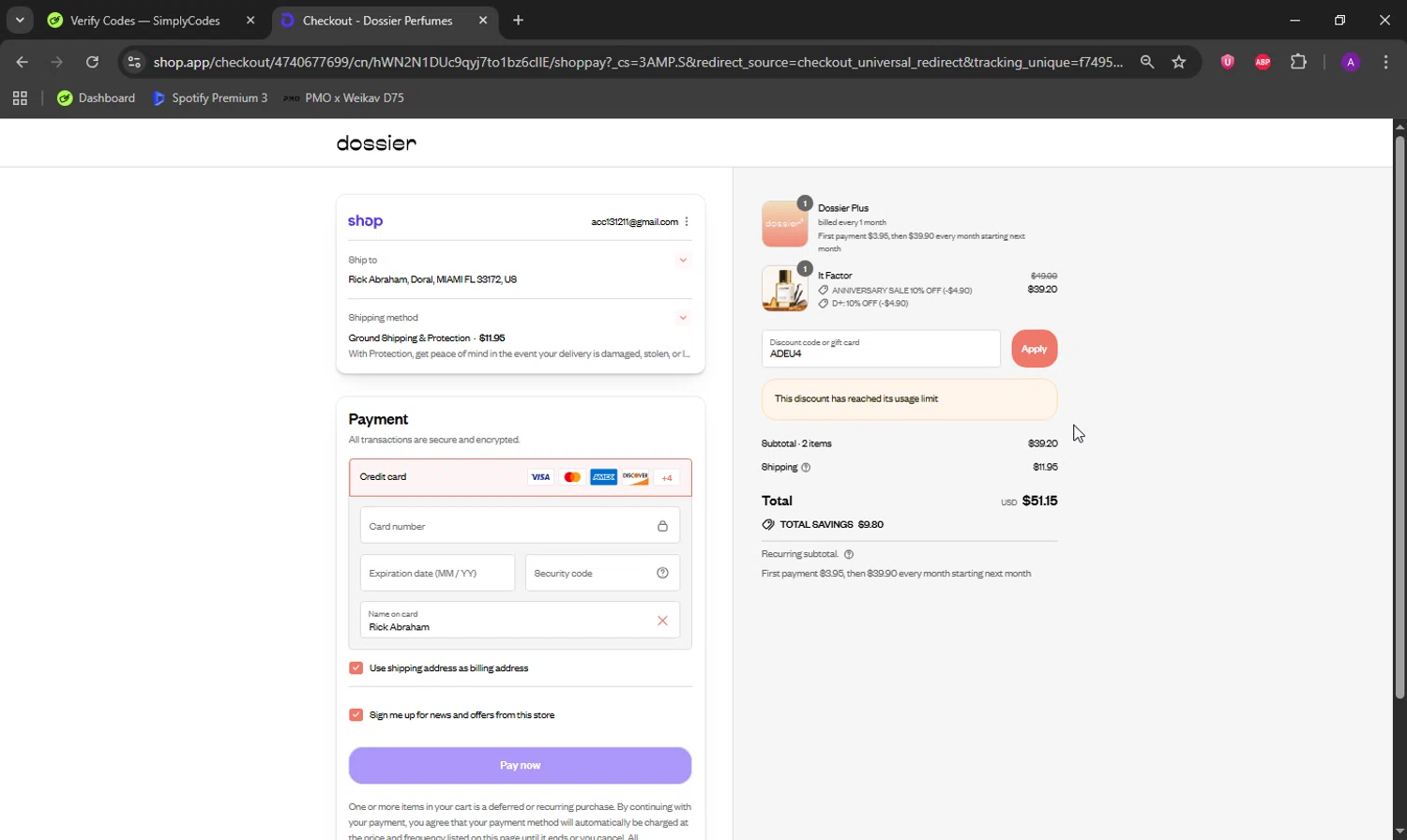
Task: Show shipping info help icon
Action: click(806, 468)
